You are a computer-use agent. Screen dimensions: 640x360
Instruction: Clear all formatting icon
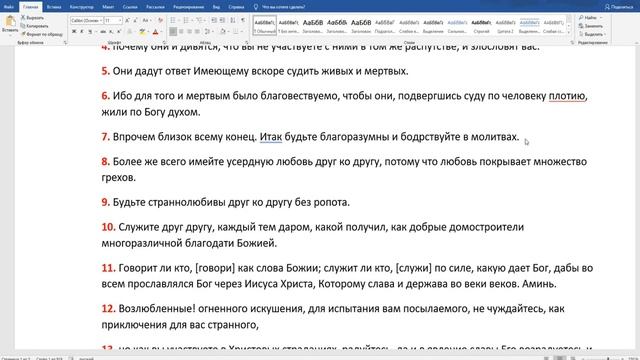[x=160, y=20]
